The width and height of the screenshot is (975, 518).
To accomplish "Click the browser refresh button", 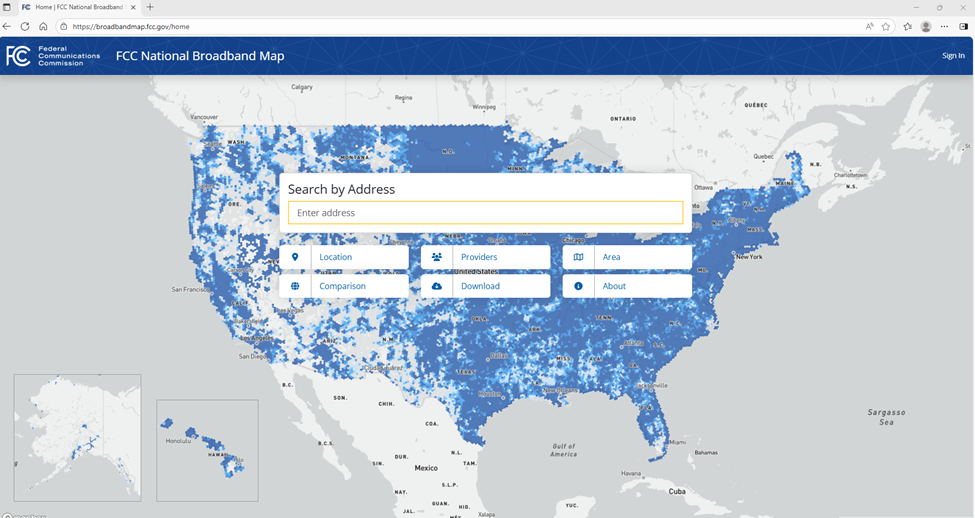I will tap(25, 27).
